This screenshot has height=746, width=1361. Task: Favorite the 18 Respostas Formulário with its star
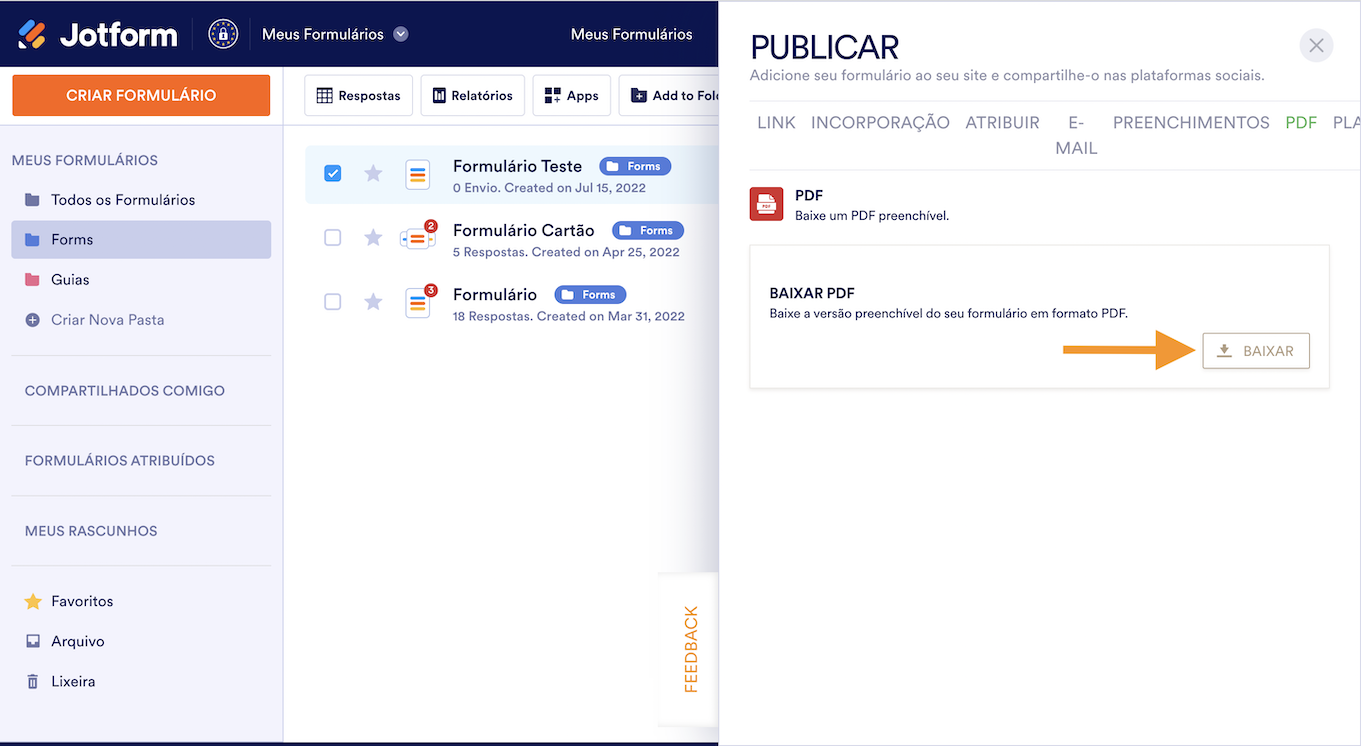click(373, 301)
